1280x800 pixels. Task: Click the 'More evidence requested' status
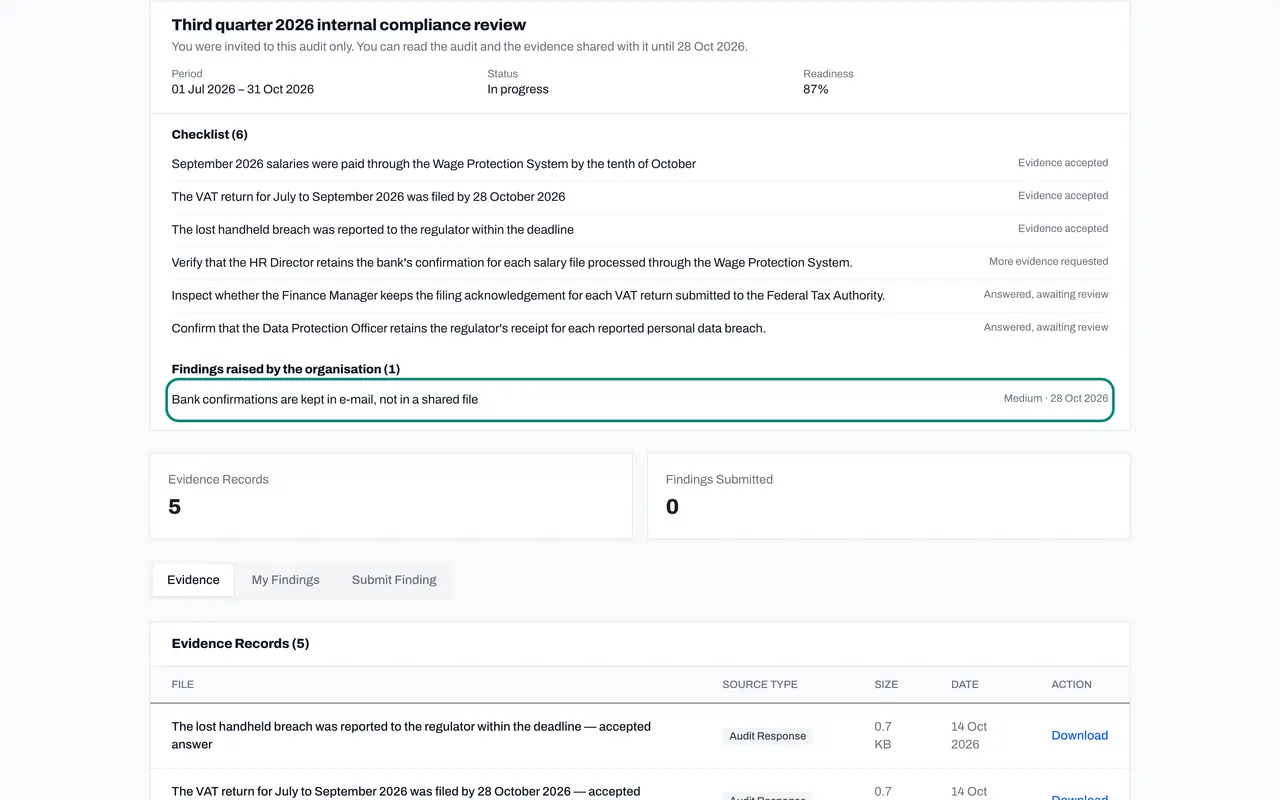coord(1048,262)
